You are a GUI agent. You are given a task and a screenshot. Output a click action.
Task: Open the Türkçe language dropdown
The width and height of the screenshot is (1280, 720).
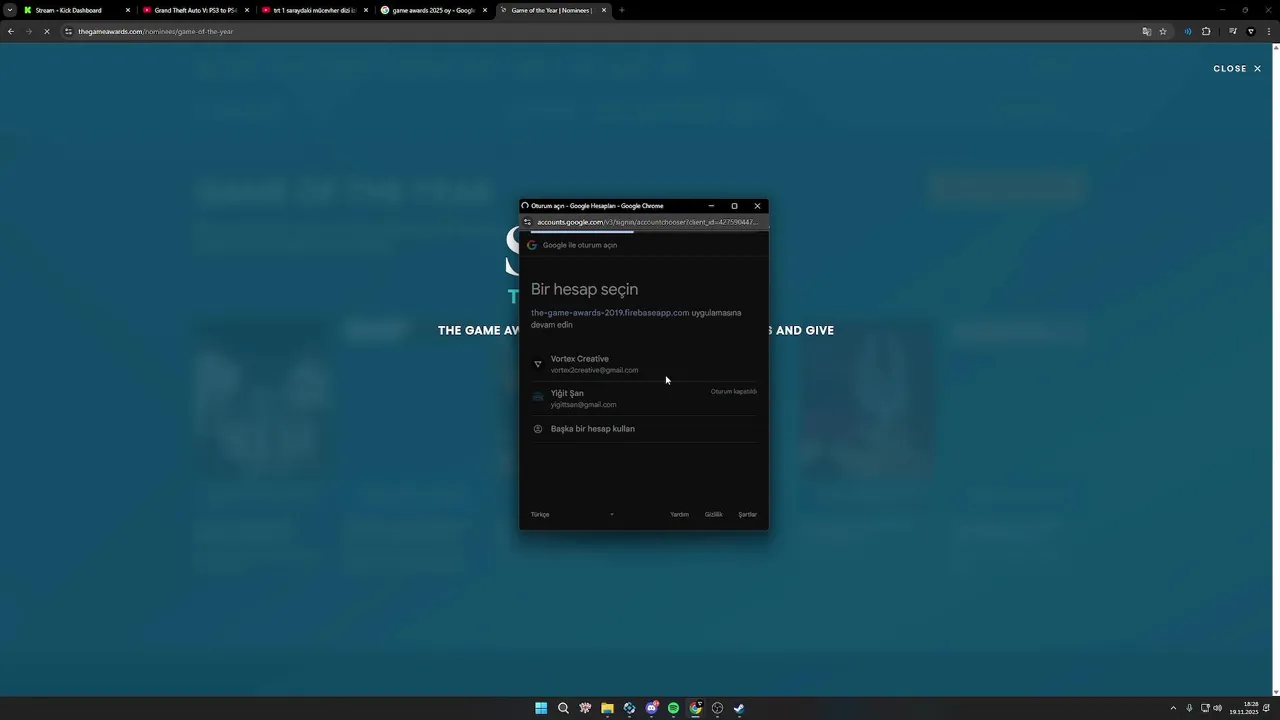point(573,514)
